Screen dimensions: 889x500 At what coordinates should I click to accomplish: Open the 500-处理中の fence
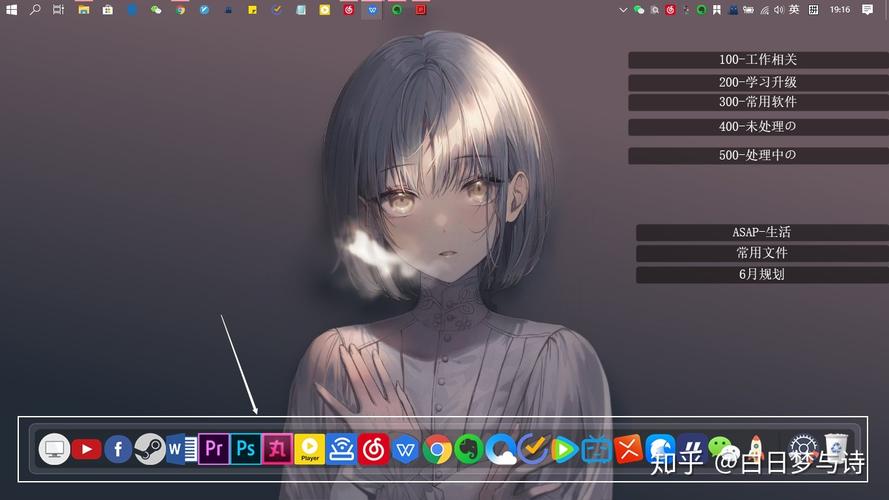tap(758, 155)
